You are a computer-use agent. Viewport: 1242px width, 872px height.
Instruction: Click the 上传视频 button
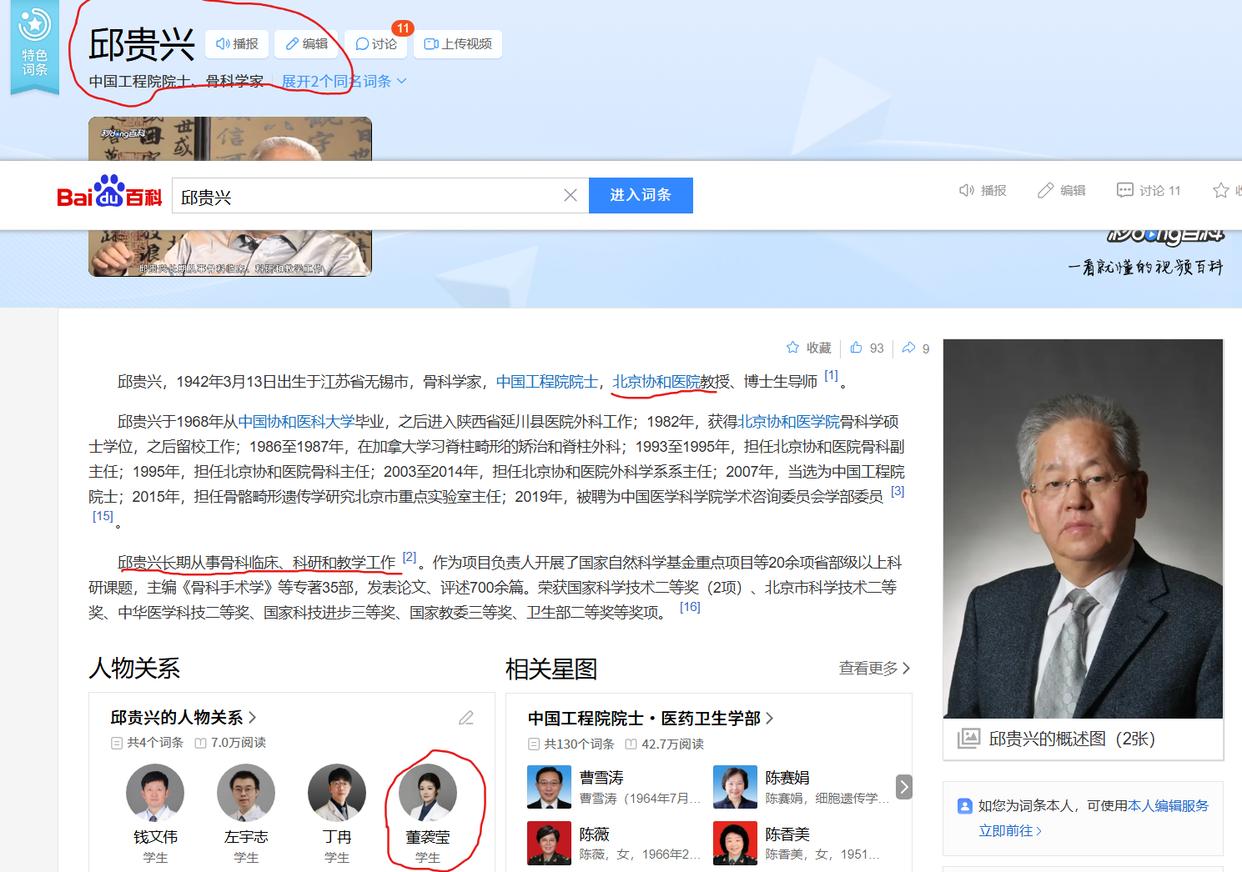tap(458, 44)
